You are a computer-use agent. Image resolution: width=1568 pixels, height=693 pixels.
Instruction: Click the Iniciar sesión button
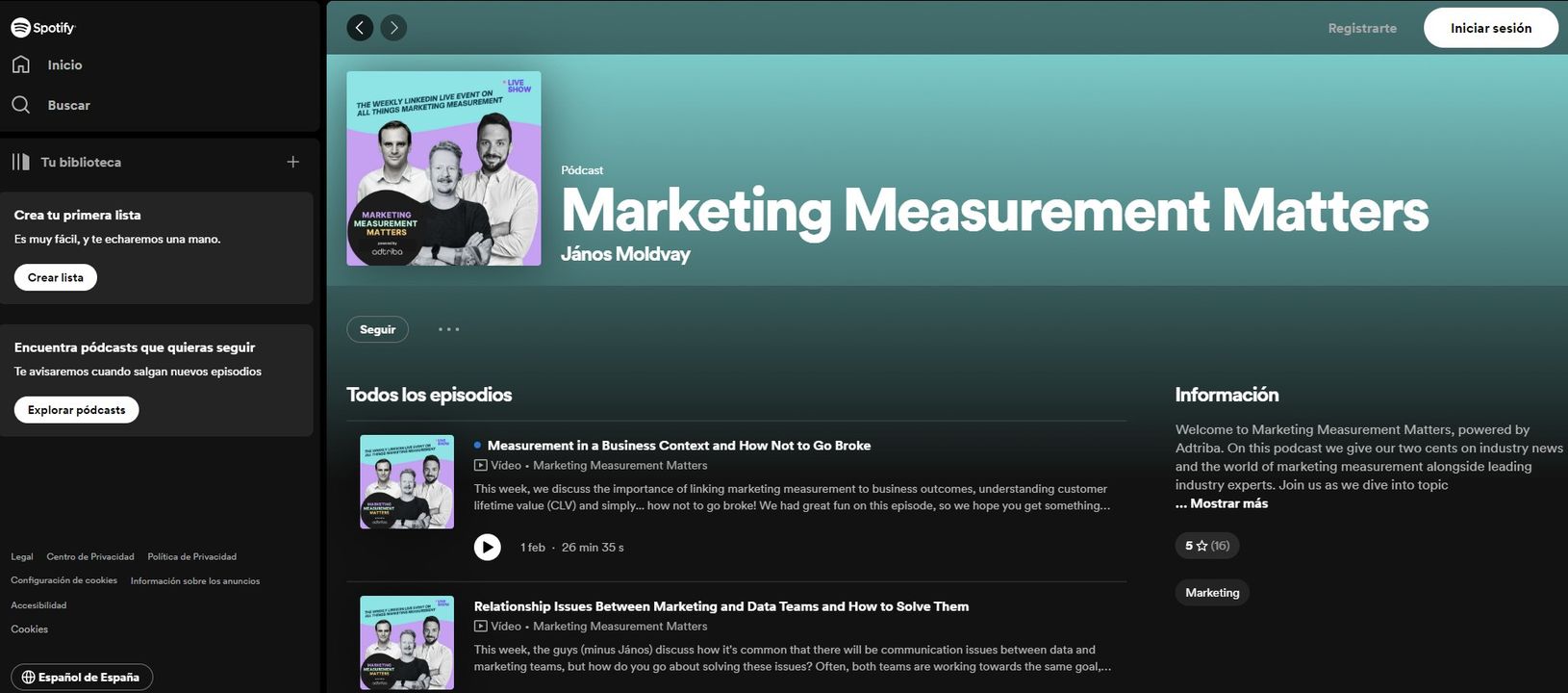(1491, 28)
